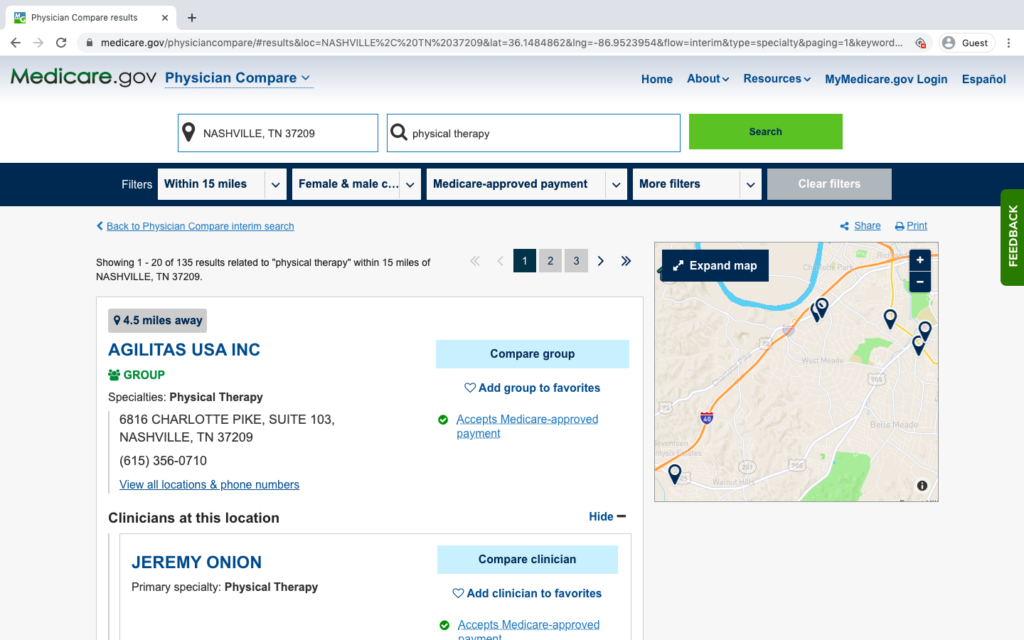Image resolution: width=1024 pixels, height=640 pixels.
Task: Open the About menu
Action: [707, 78]
